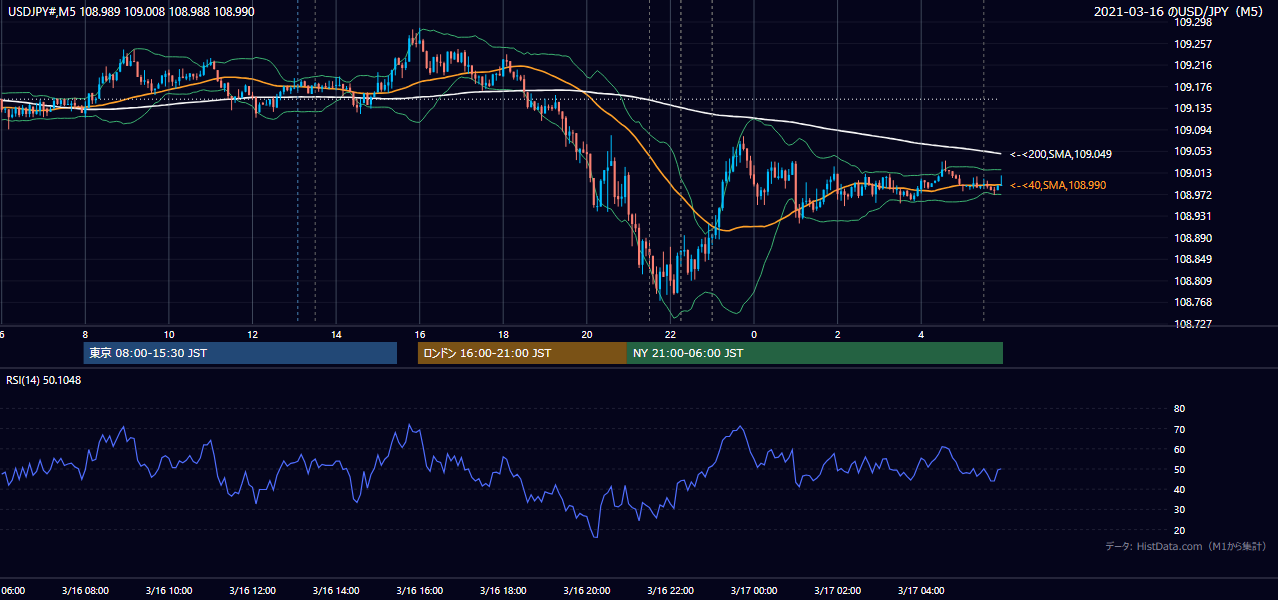The image size is (1278, 600).
Task: Click hour label 18 under price chart
Action: click(503, 335)
